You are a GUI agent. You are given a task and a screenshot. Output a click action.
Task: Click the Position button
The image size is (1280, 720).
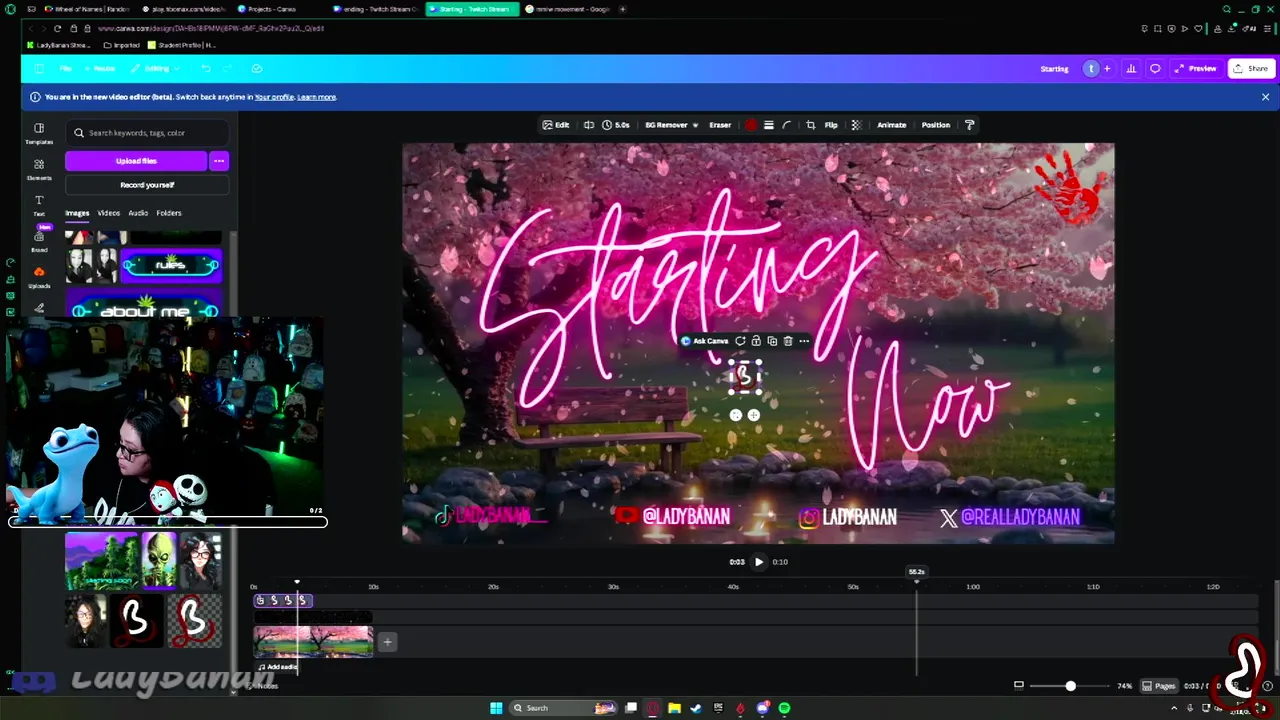pyautogui.click(x=936, y=125)
